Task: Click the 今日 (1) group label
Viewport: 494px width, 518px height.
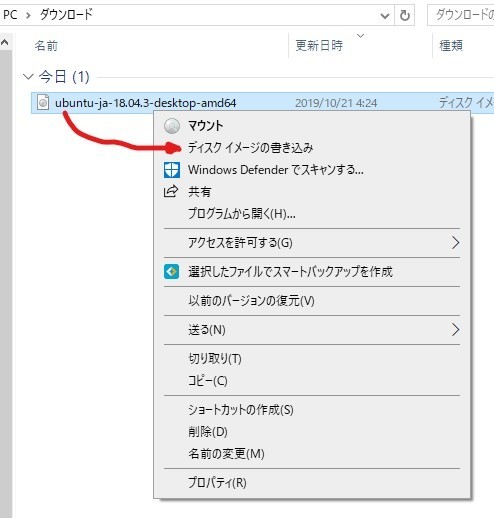Action: coord(64,77)
